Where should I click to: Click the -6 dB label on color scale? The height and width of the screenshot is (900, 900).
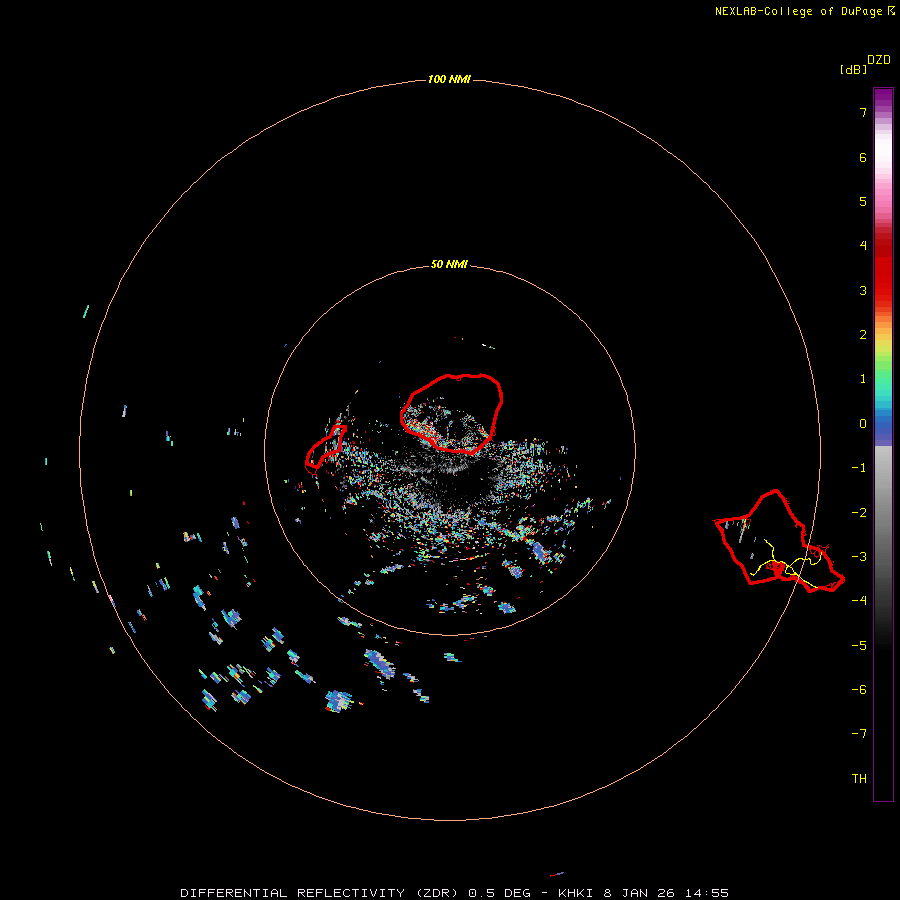859,690
